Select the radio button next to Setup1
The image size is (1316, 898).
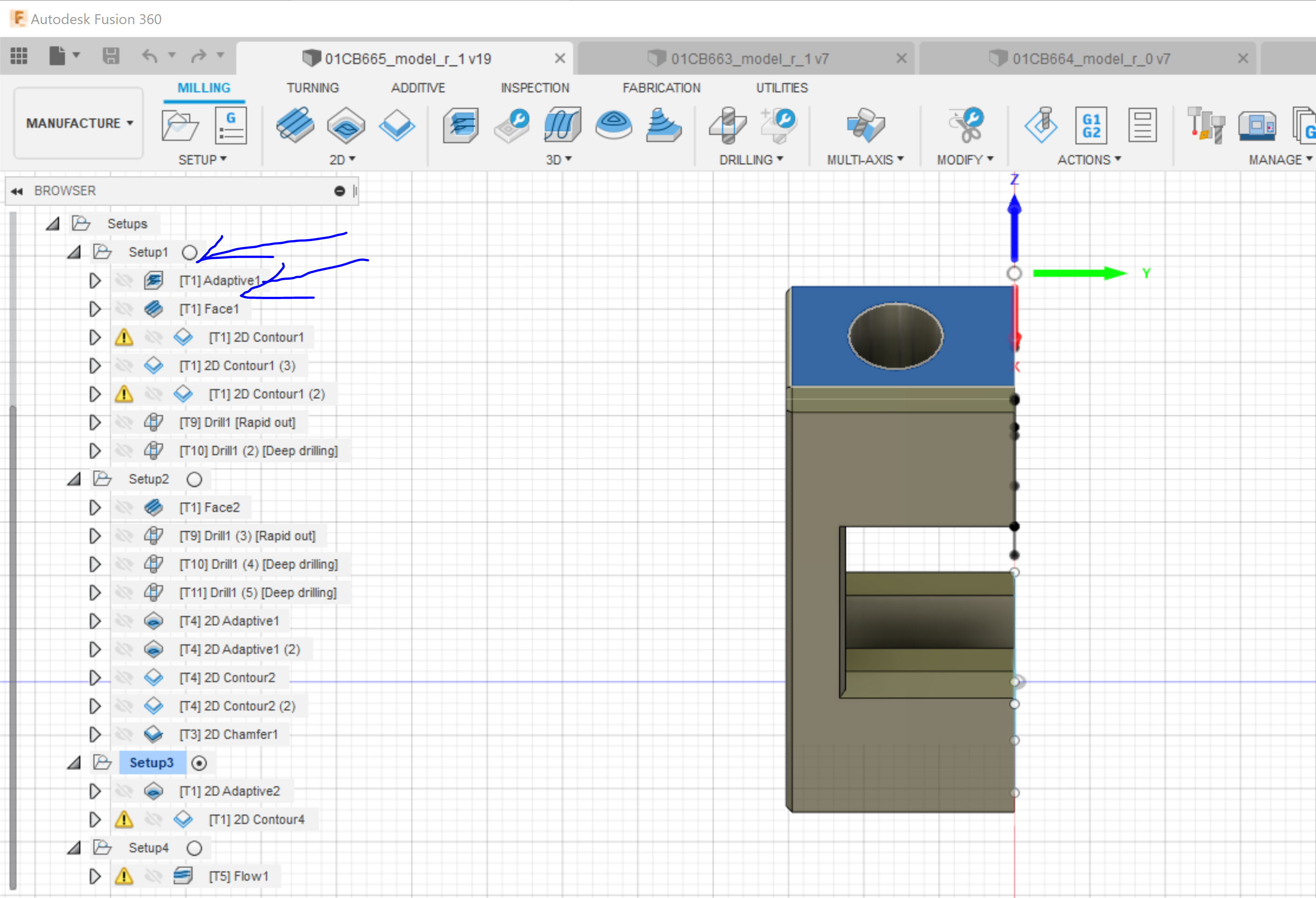tap(190, 252)
